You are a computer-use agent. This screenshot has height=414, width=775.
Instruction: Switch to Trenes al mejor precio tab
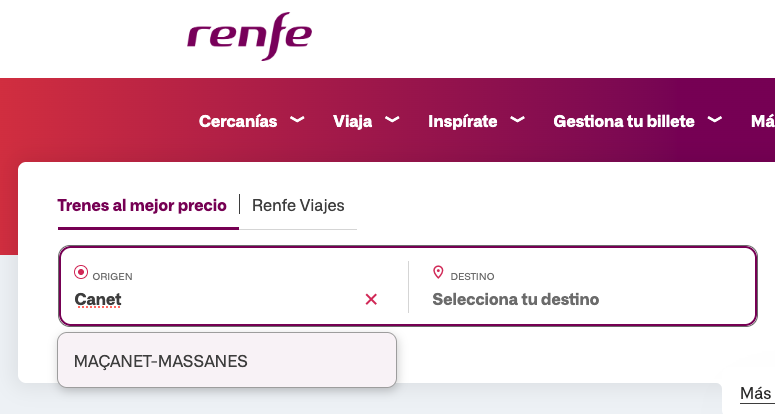(142, 205)
